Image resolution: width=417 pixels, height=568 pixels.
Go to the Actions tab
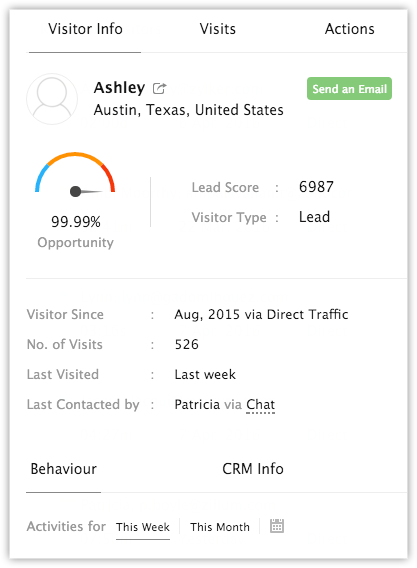350,29
